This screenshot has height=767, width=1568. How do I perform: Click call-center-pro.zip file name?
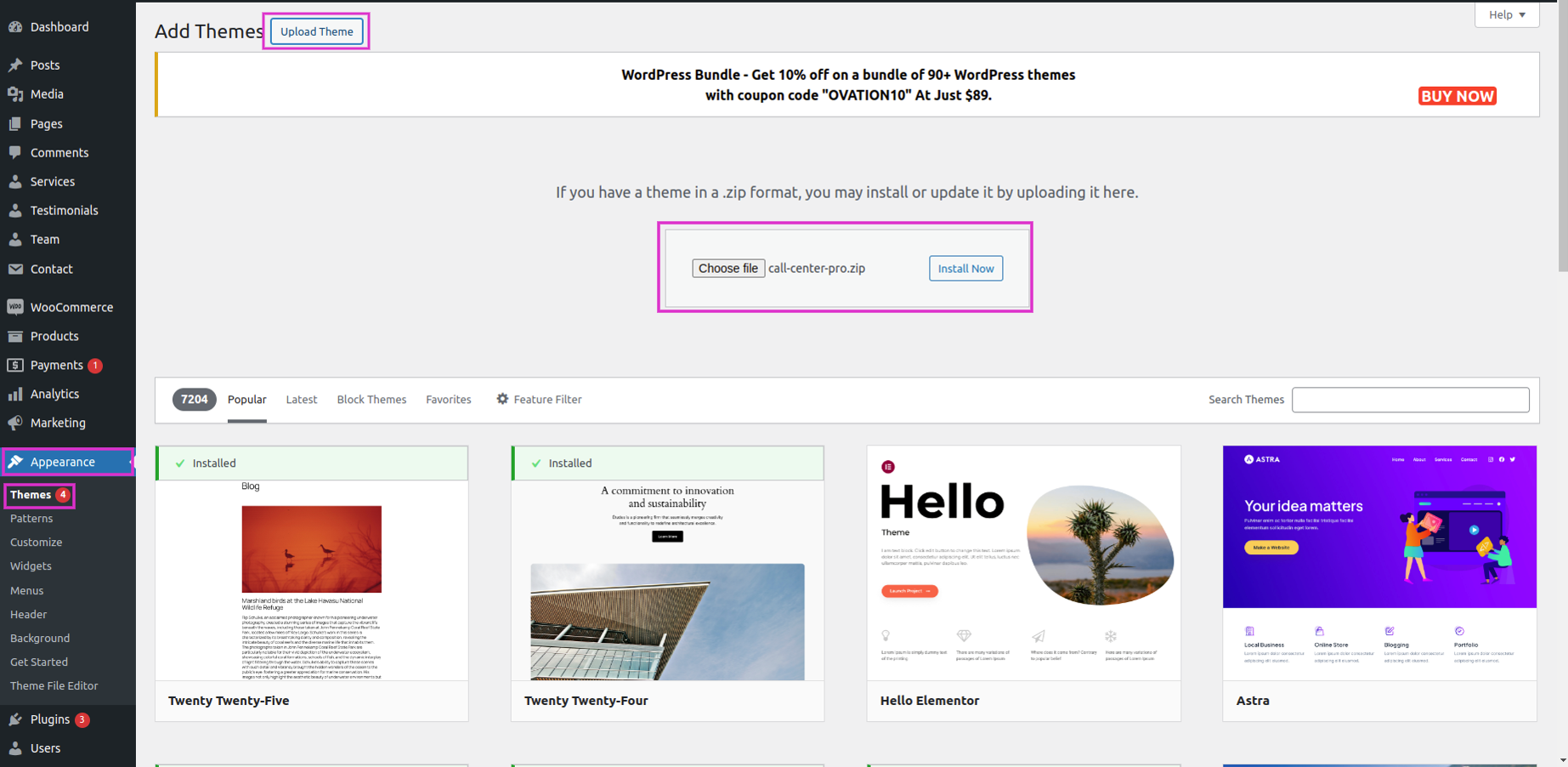click(x=817, y=269)
